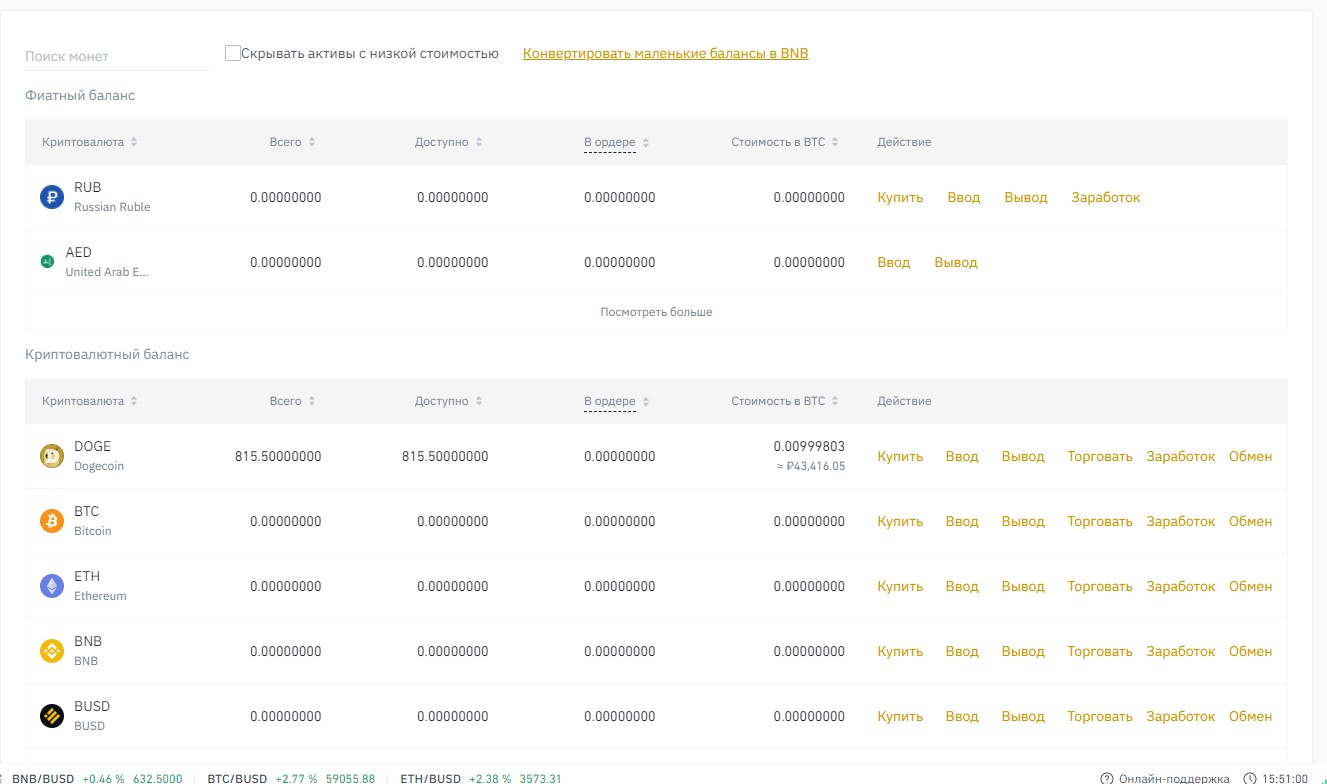Screen dimensions: 1327x784
Task: Click Вывод in BTC row
Action: click(x=1023, y=521)
